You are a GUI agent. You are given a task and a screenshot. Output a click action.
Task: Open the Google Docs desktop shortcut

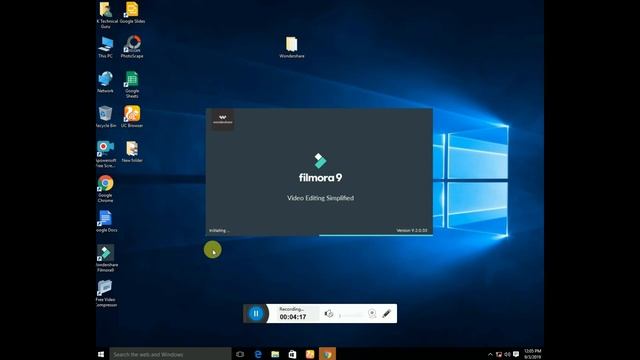106,222
